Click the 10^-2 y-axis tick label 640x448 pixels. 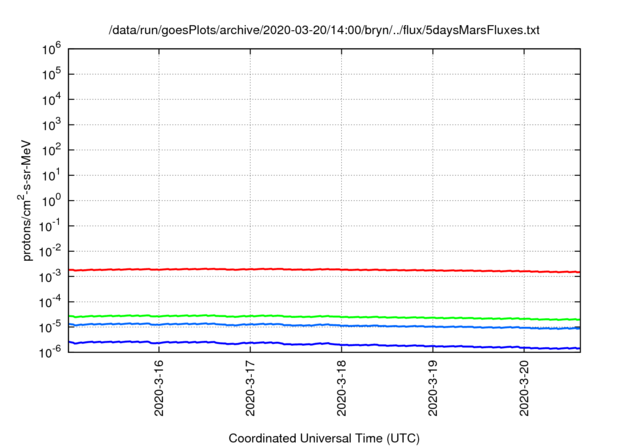coord(50,251)
